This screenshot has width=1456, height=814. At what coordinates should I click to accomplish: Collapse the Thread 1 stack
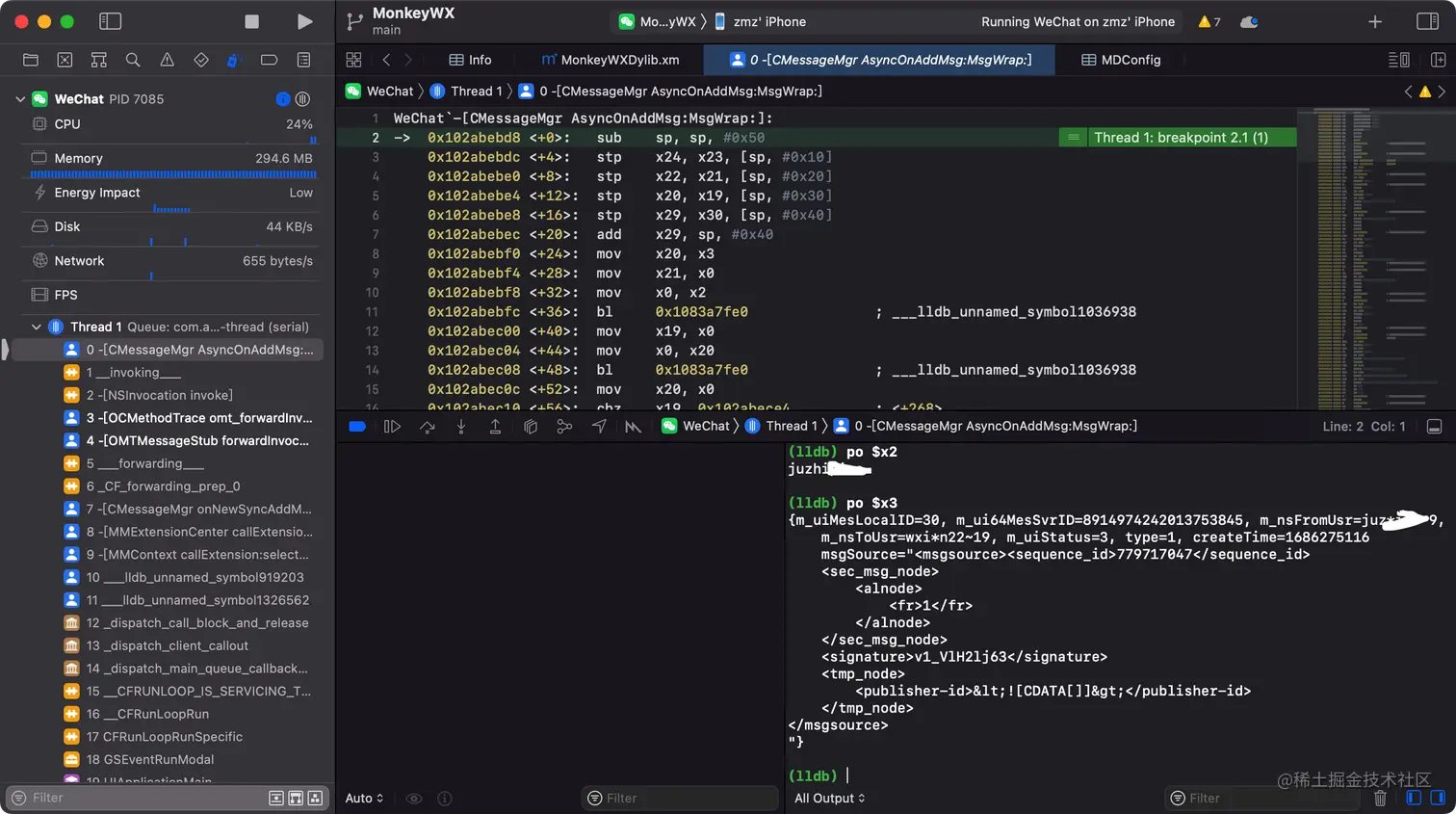pos(37,327)
